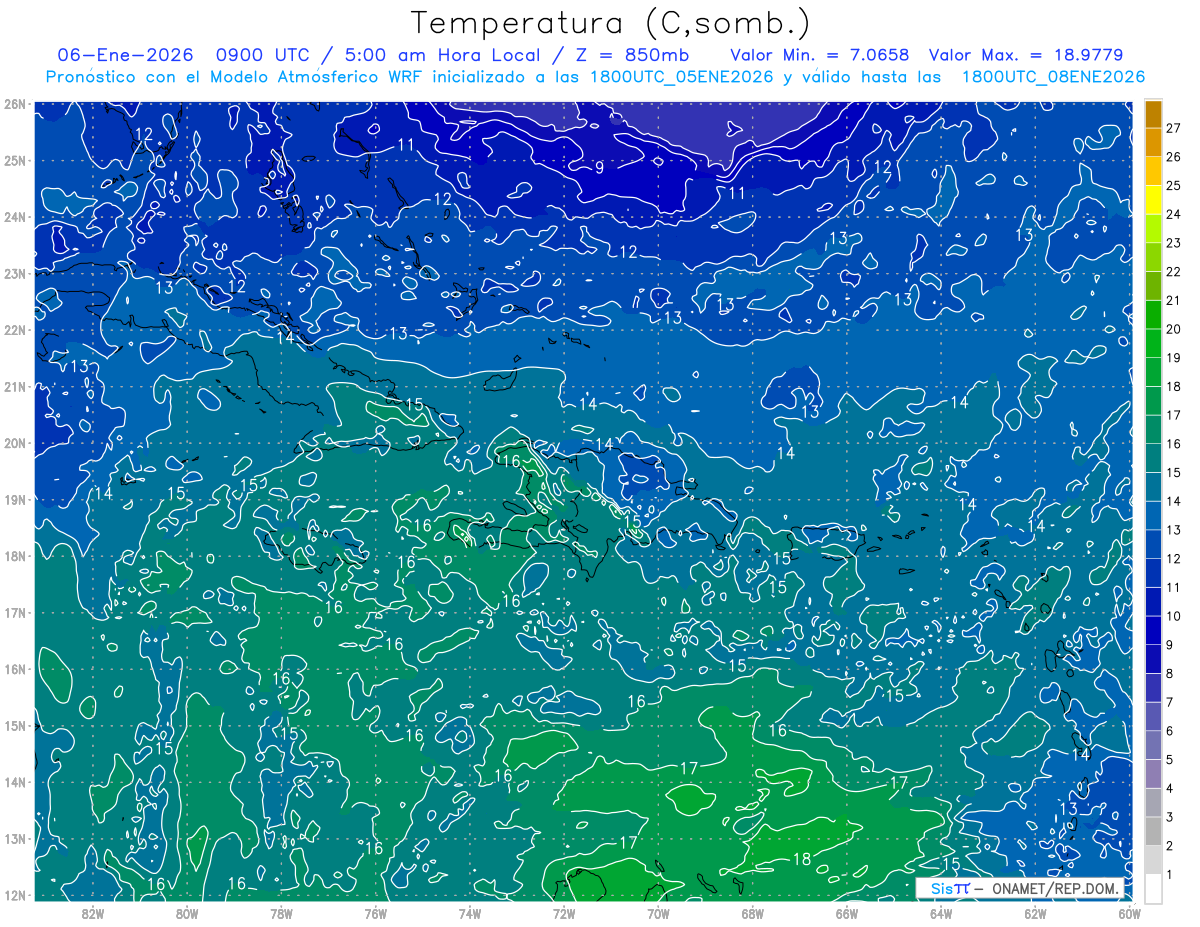The height and width of the screenshot is (927, 1200).
Task: Click the "26N" latitude axis label
Action: click(x=15, y=104)
